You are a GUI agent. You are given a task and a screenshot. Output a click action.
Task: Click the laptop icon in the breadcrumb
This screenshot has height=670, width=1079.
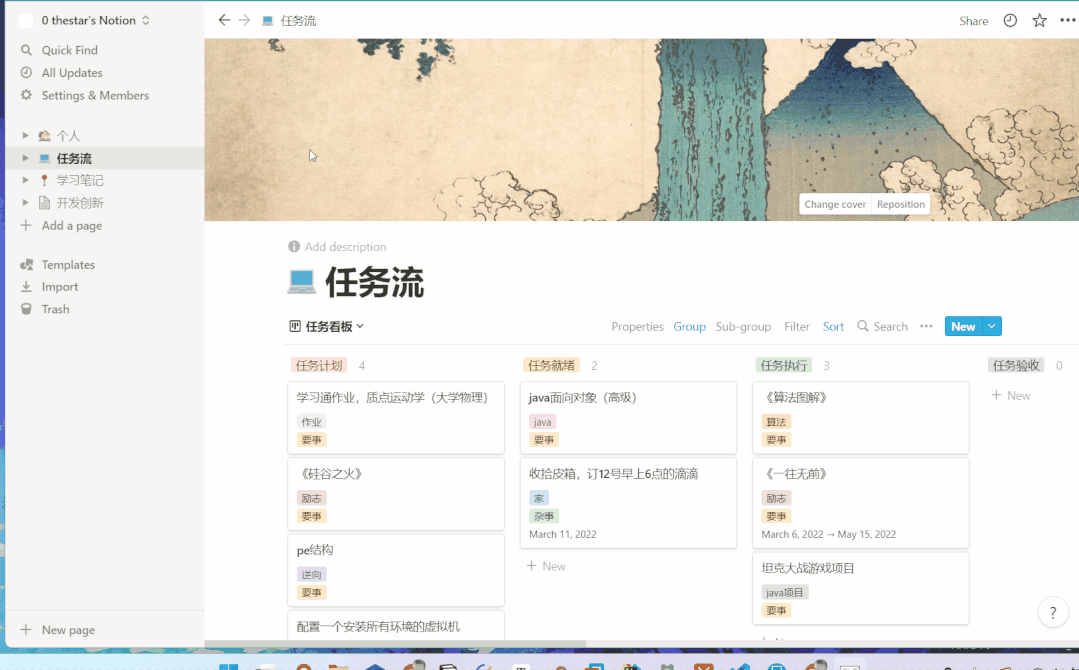point(268,21)
